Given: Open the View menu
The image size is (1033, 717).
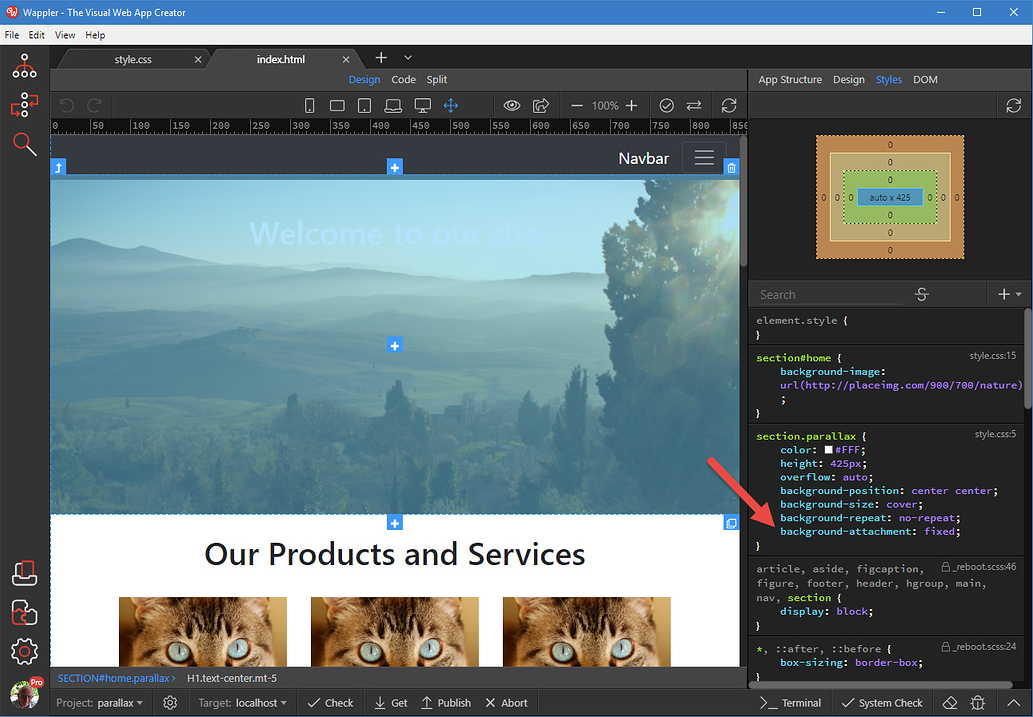Looking at the screenshot, I should [x=64, y=34].
